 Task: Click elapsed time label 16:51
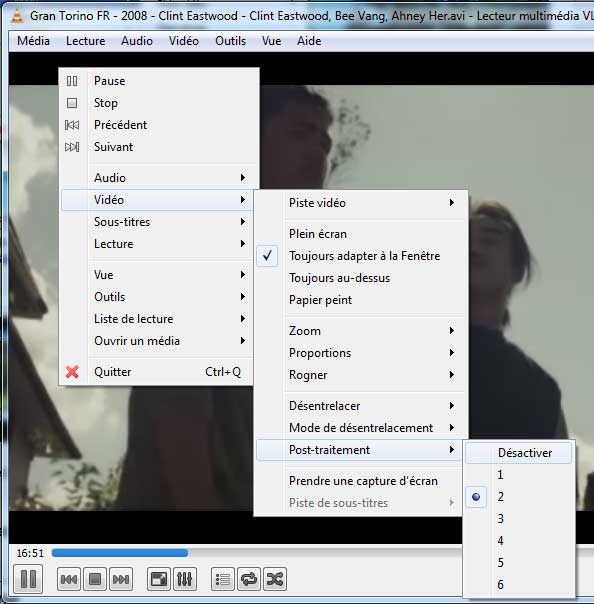coord(30,554)
